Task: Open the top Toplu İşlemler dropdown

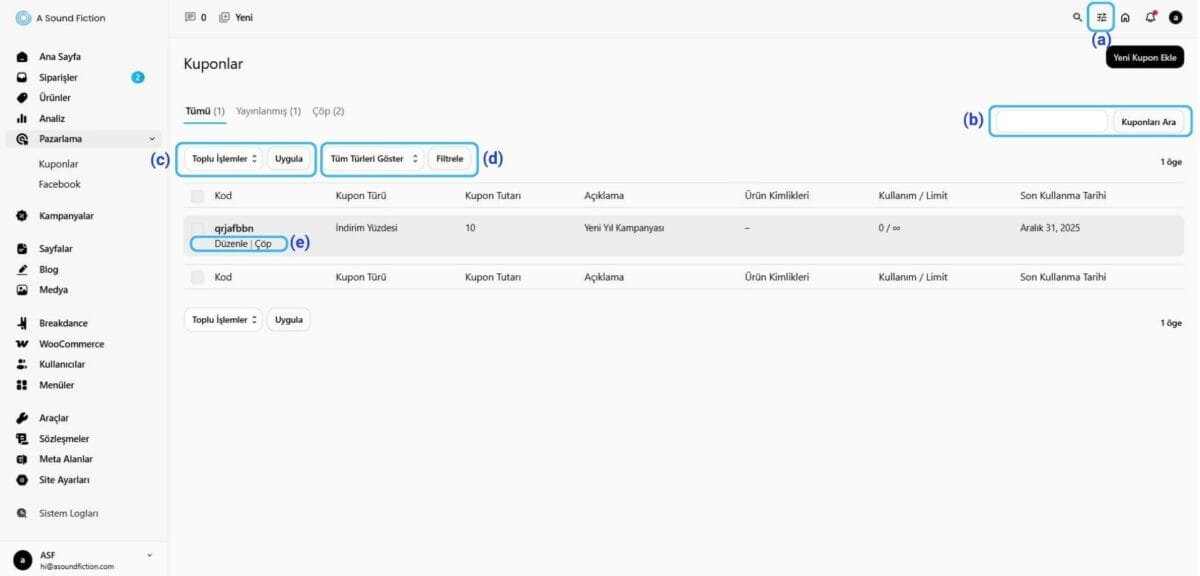Action: coord(224,159)
